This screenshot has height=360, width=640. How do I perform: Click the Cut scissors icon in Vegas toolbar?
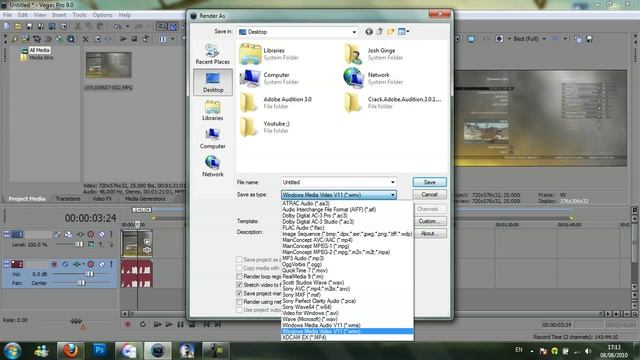coord(78,27)
